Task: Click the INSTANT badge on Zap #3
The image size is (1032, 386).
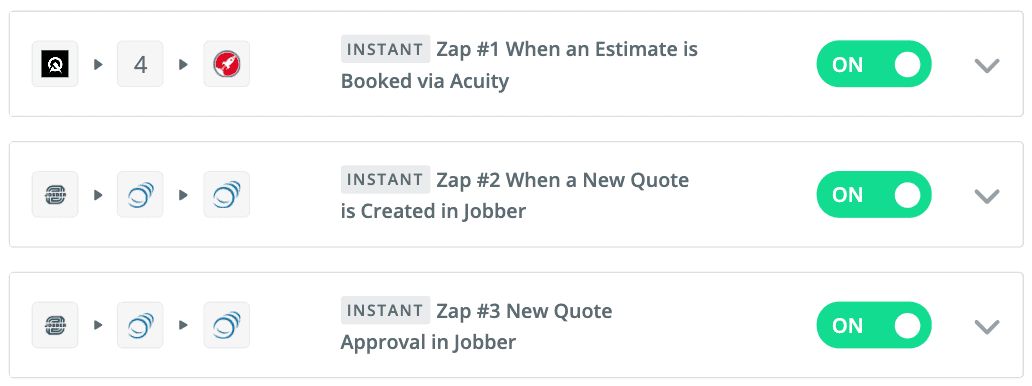Action: tap(386, 310)
